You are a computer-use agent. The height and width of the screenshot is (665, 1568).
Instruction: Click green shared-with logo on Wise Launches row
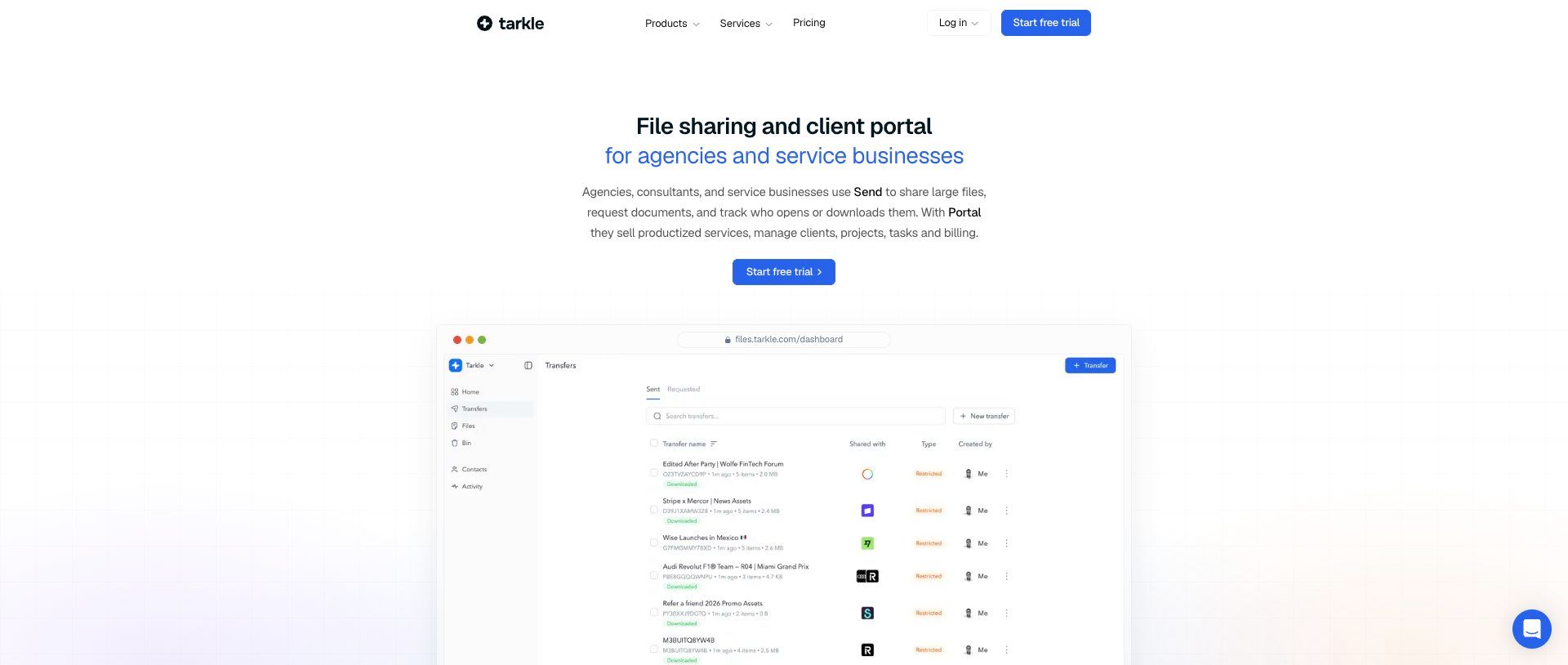[867, 543]
